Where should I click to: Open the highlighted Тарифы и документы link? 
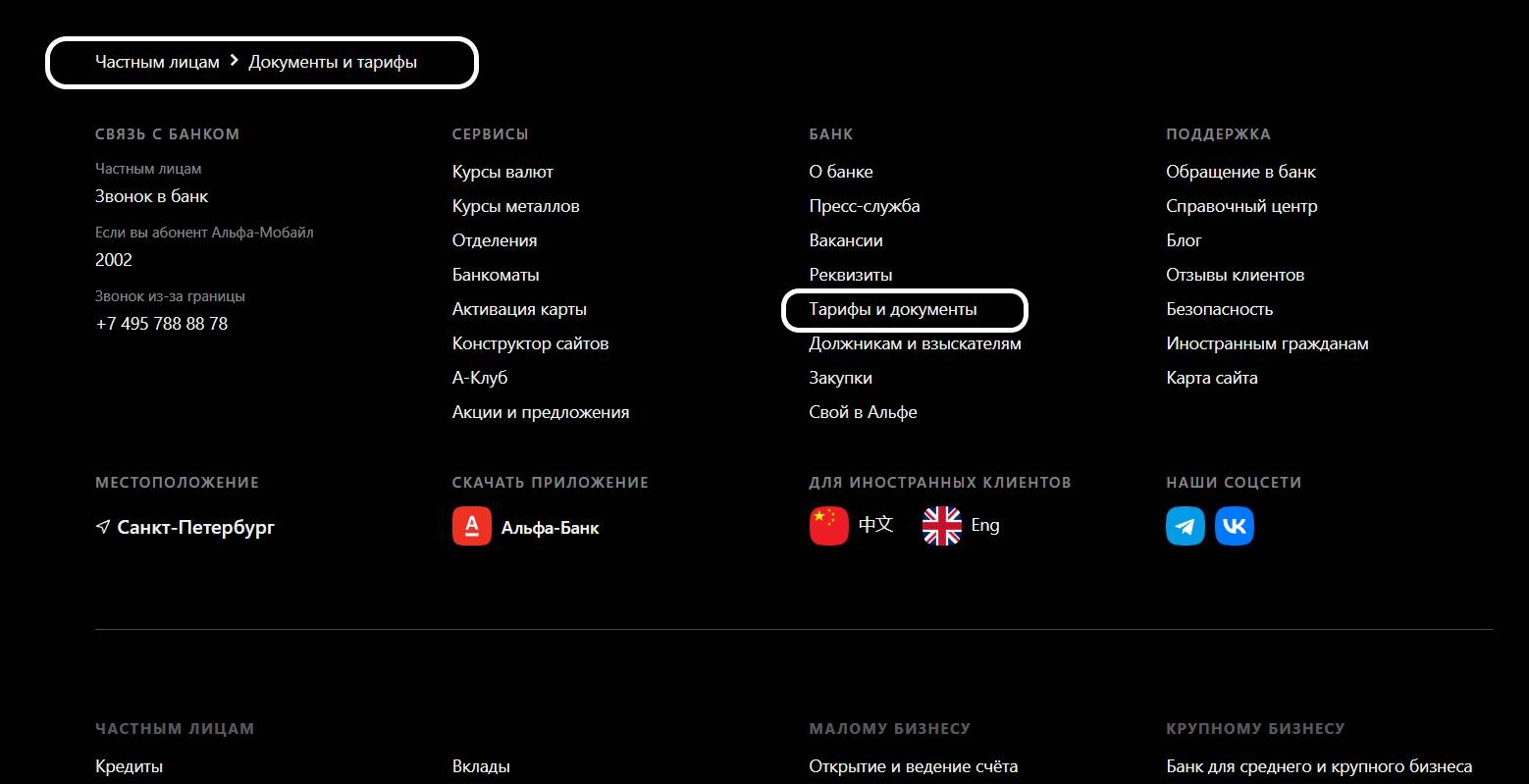892,309
